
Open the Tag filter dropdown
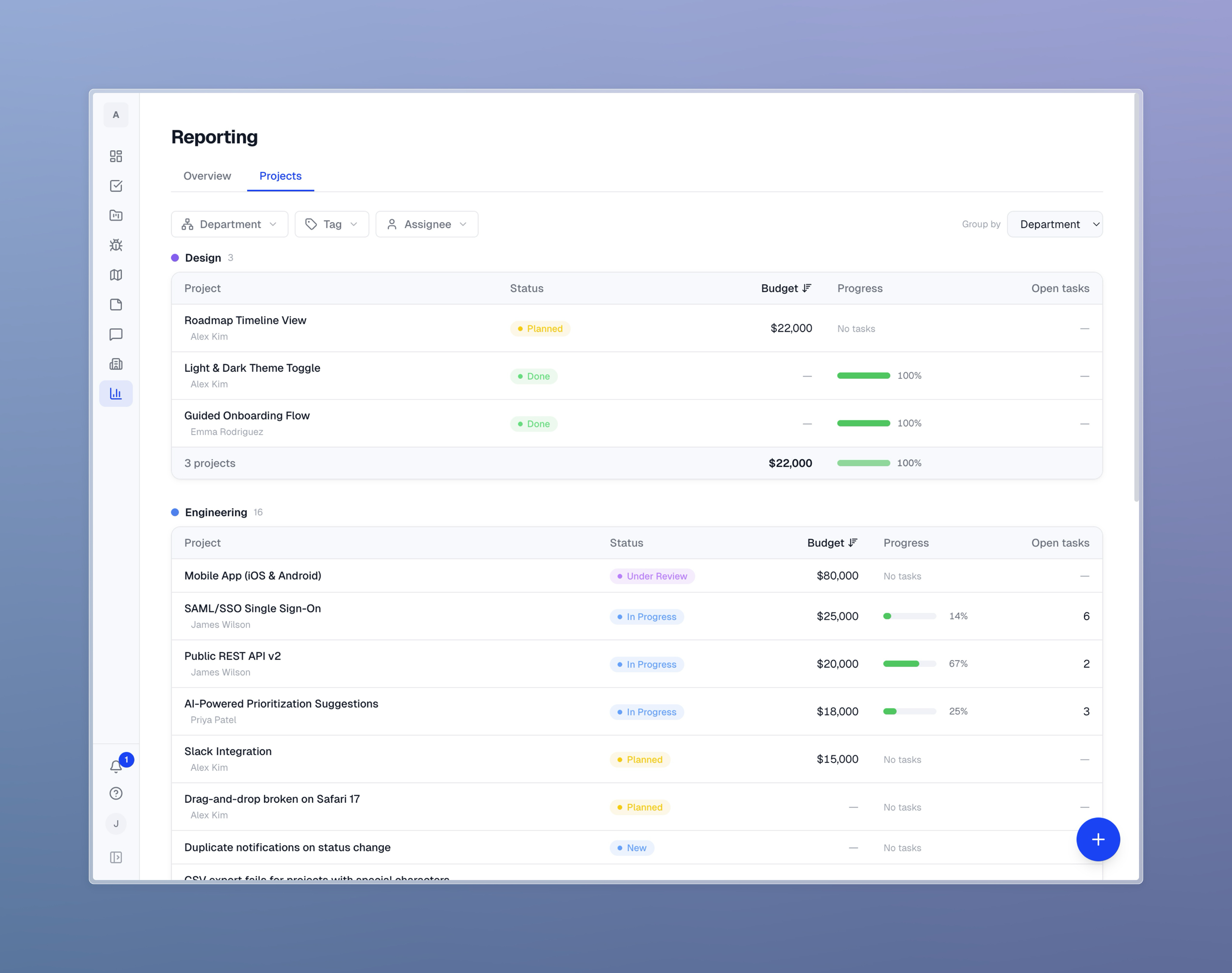pyautogui.click(x=331, y=224)
